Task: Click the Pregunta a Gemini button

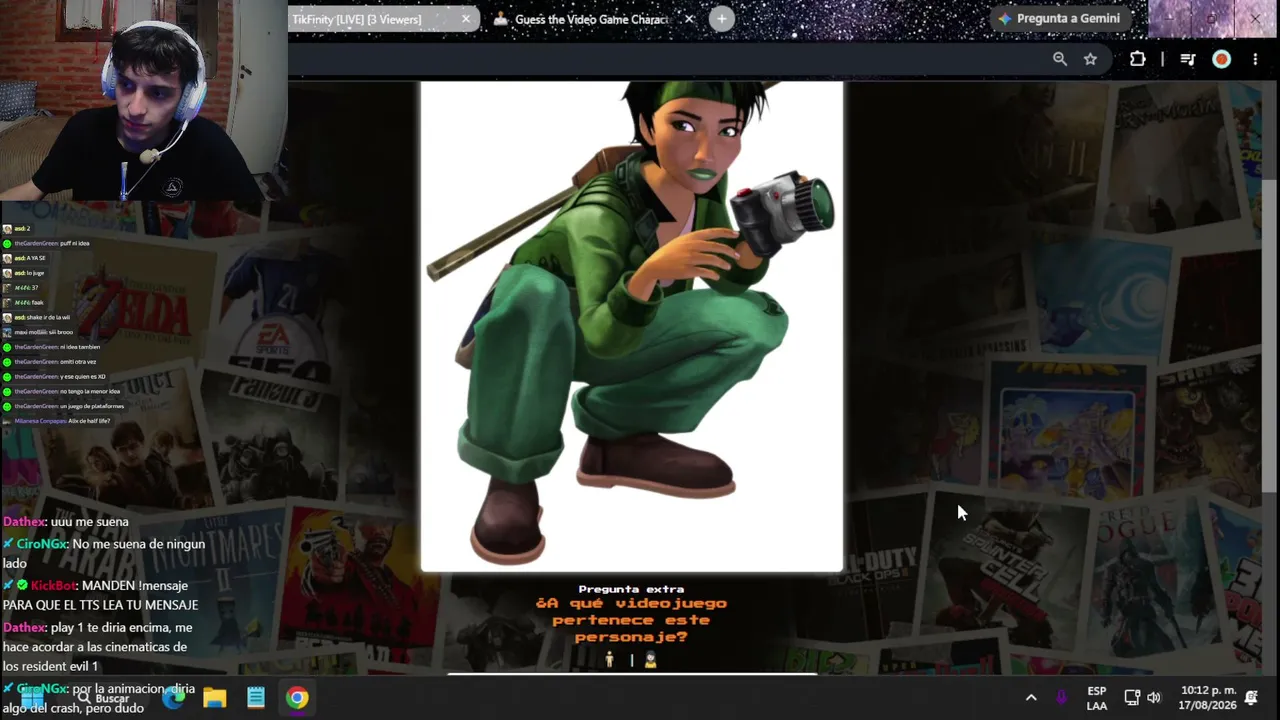Action: click(1058, 19)
